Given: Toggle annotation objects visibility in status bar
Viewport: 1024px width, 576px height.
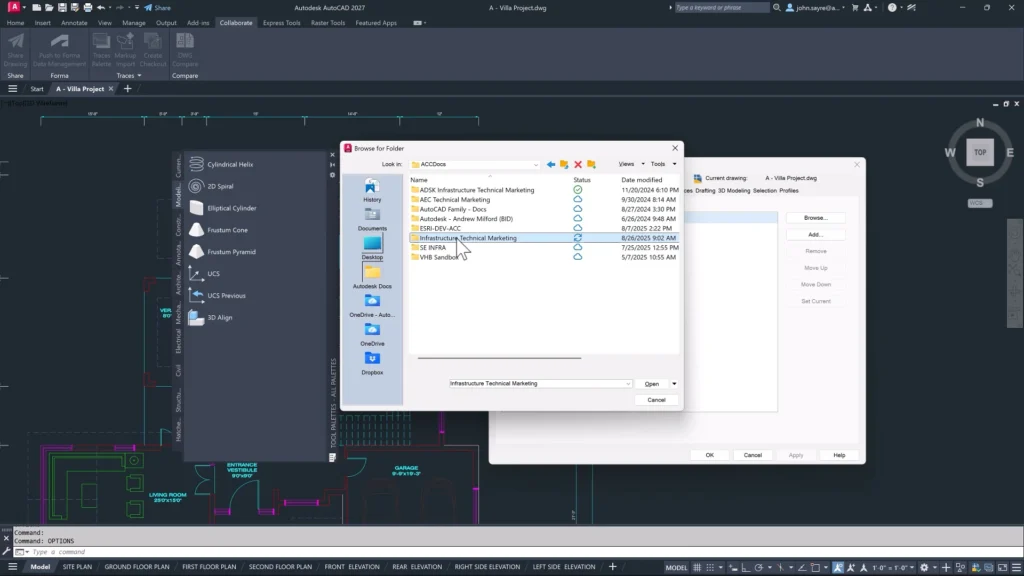Looking at the screenshot, I should 838,568.
